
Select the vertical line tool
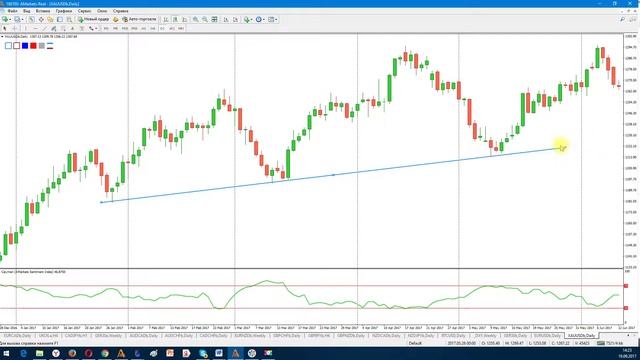pos(25,29)
